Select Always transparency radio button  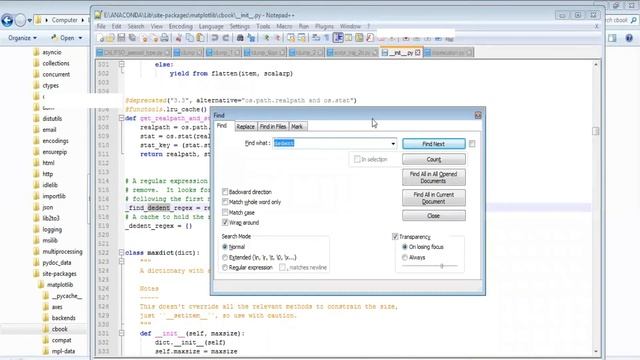(405, 258)
